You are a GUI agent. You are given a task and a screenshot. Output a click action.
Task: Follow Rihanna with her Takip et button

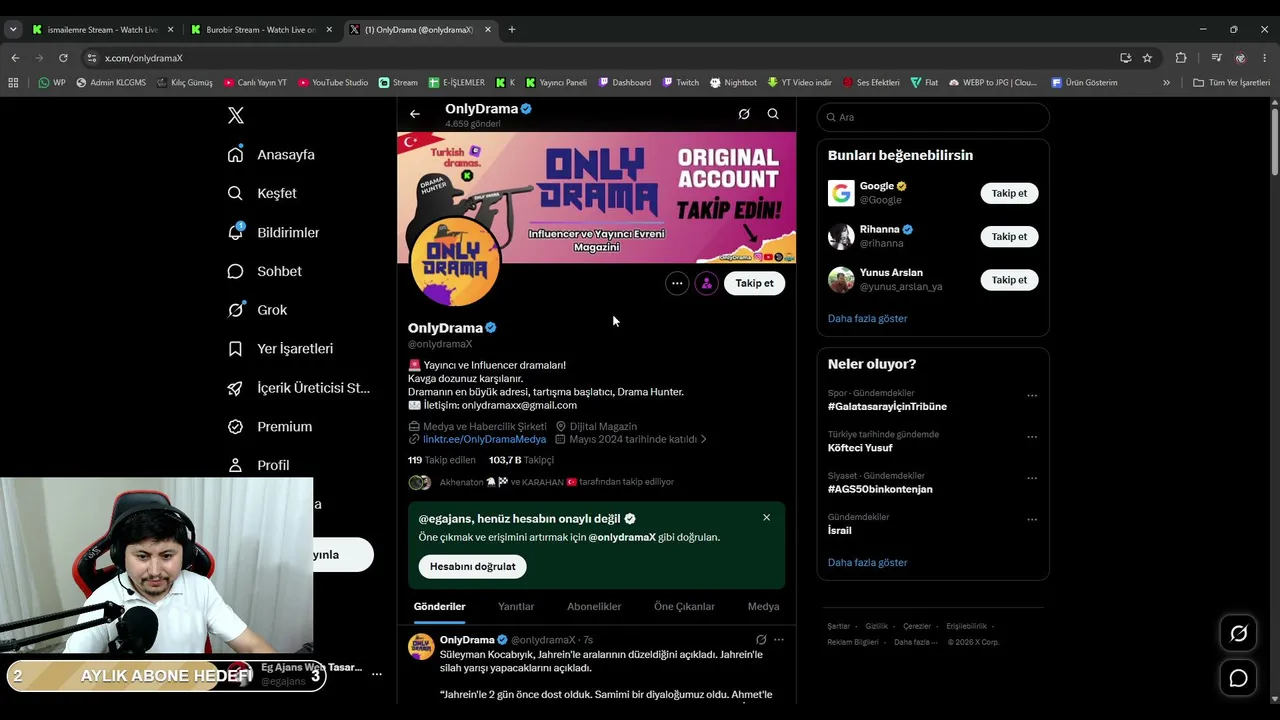tap(1009, 237)
